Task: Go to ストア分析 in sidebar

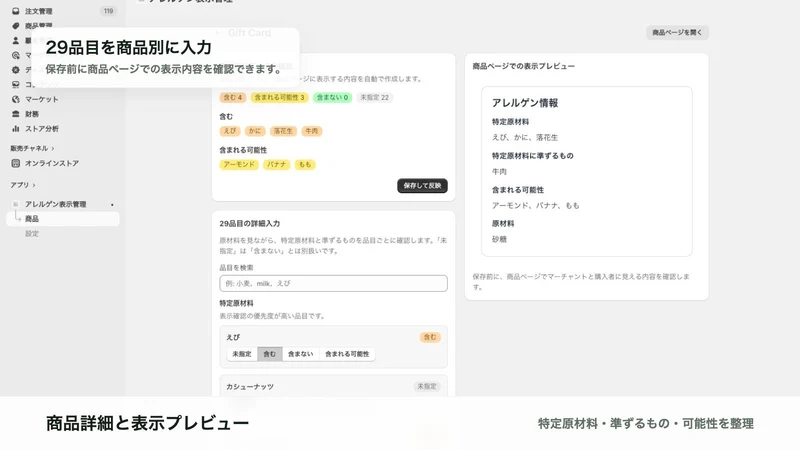Action: coord(42,129)
